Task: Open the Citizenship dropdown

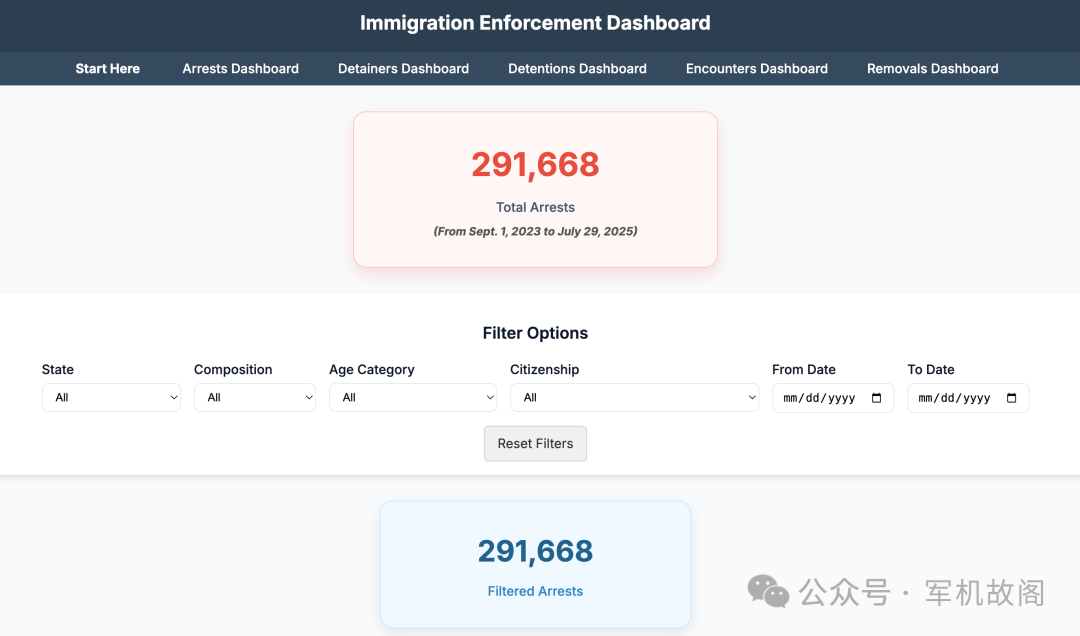Action: tap(634, 398)
